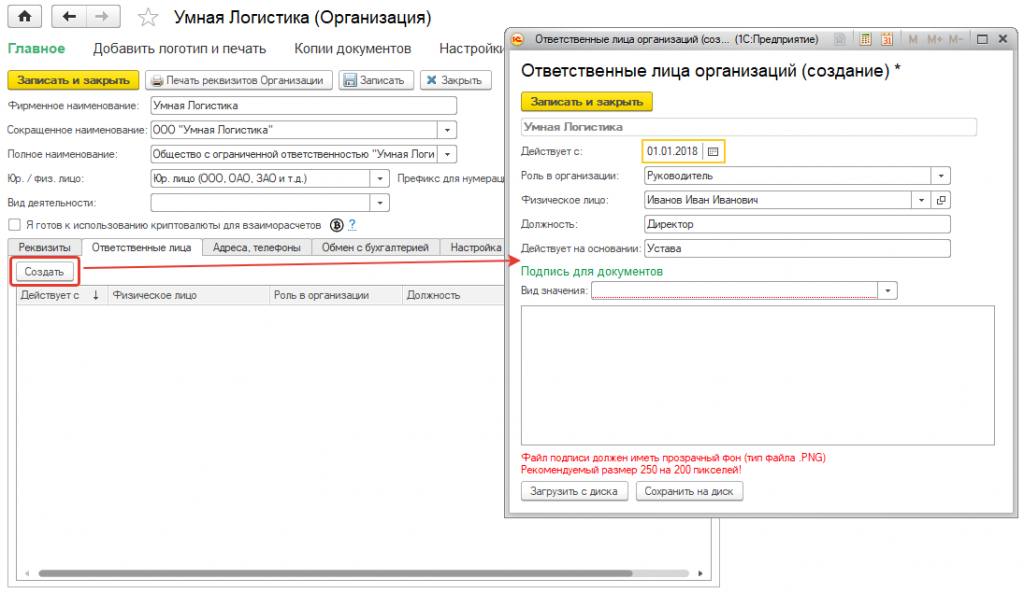Switch to Обмен с бухгалтерией tab
Viewport: 1024px width, 593px height.
[x=376, y=248]
